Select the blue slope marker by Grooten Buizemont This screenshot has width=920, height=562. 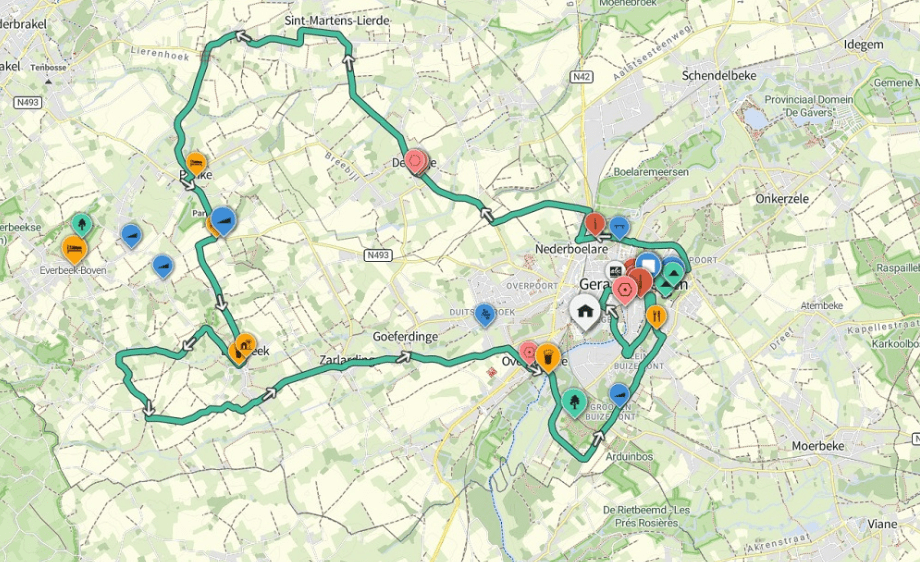(619, 395)
